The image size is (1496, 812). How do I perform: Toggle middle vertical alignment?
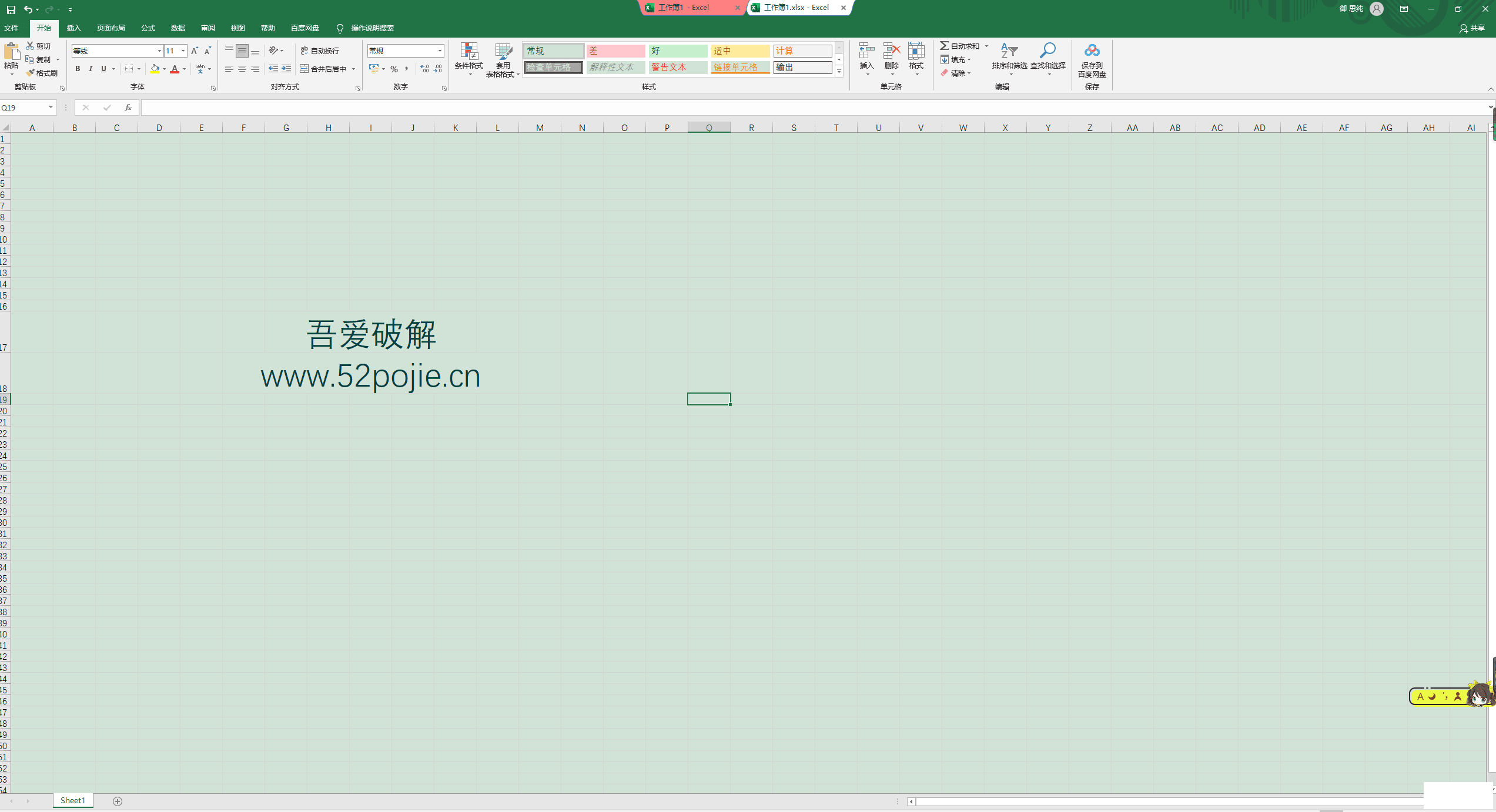[242, 51]
